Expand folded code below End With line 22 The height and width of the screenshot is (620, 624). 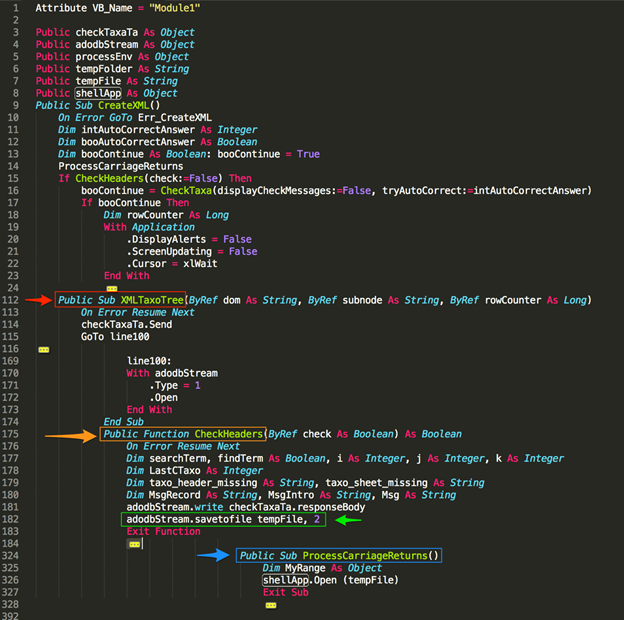pos(111,288)
